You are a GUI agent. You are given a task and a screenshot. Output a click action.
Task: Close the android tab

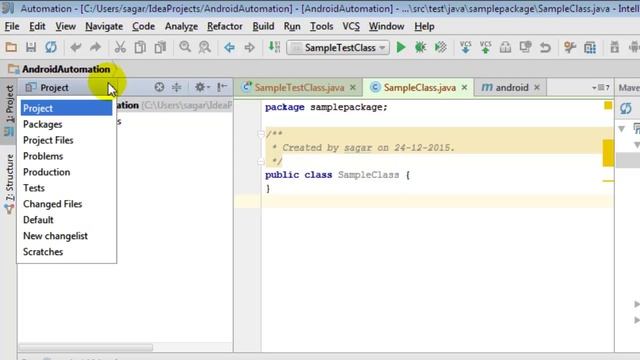(537, 87)
